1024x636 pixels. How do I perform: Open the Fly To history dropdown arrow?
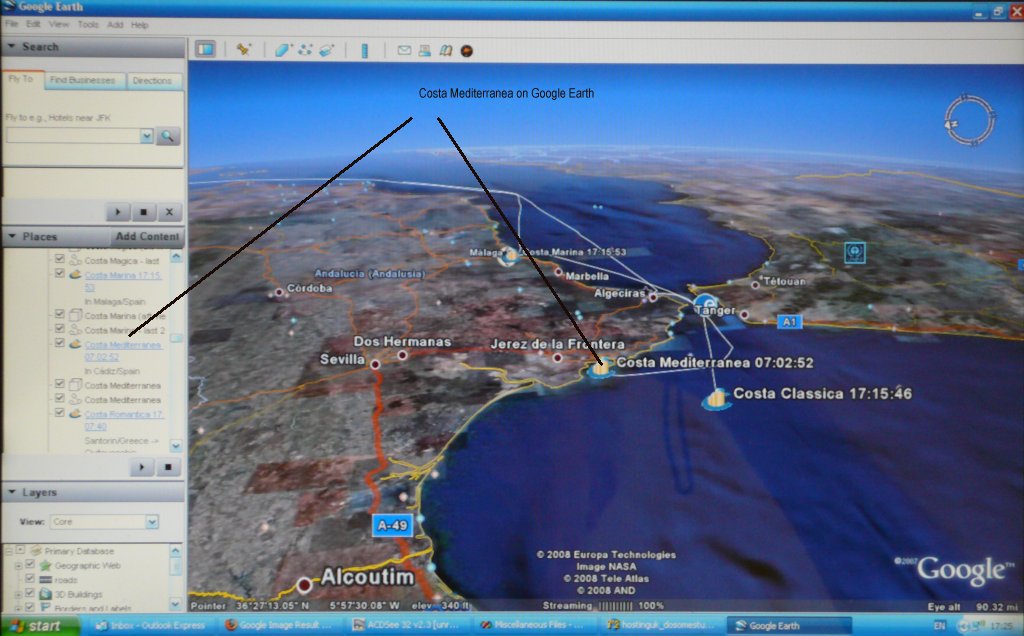point(147,136)
